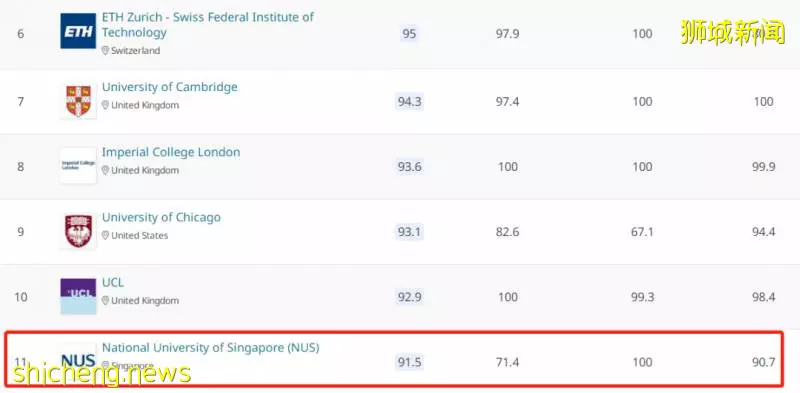Click overall score 93.1 for Chicago

[x=409, y=232]
